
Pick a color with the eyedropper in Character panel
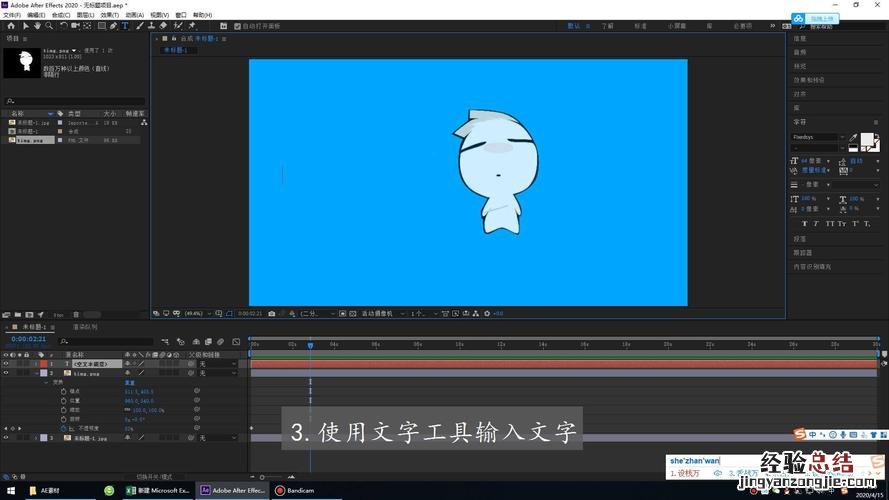(x=853, y=137)
